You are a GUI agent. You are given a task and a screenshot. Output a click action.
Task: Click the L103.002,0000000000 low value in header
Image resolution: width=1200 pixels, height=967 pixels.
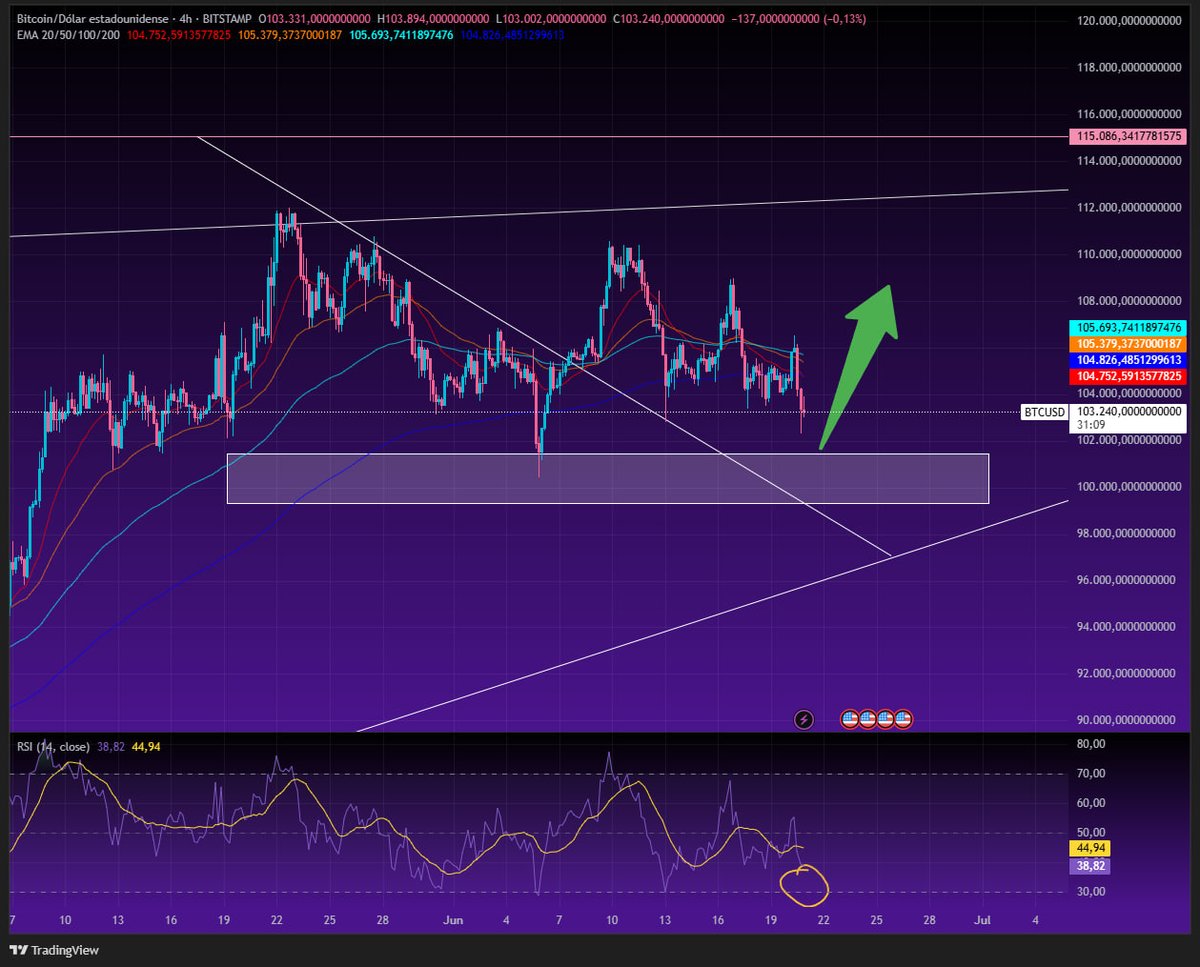pos(552,19)
